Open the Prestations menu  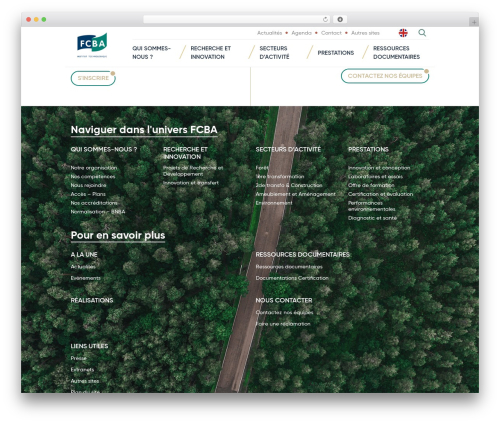pyautogui.click(x=336, y=53)
